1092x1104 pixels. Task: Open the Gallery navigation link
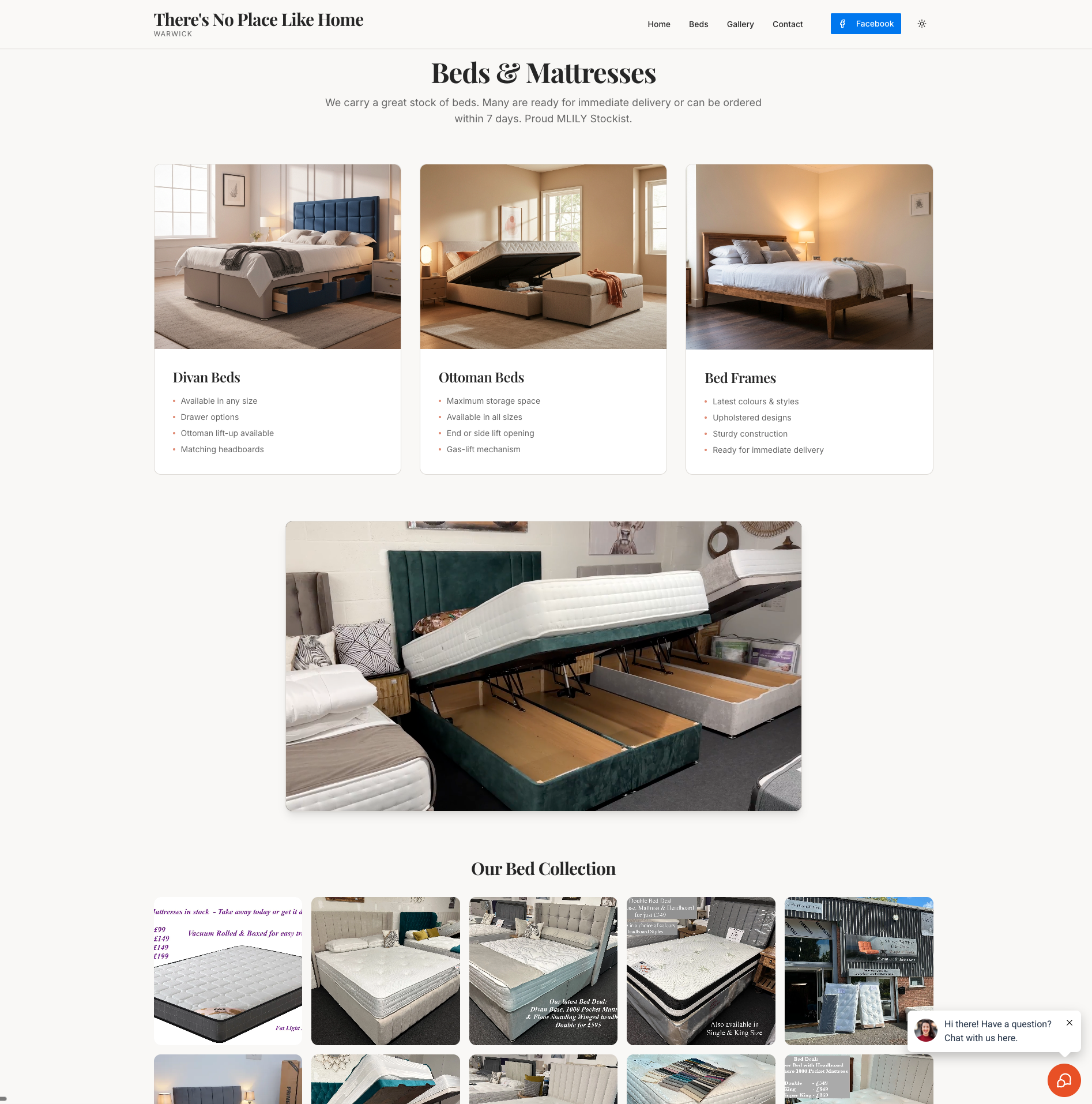pos(740,24)
